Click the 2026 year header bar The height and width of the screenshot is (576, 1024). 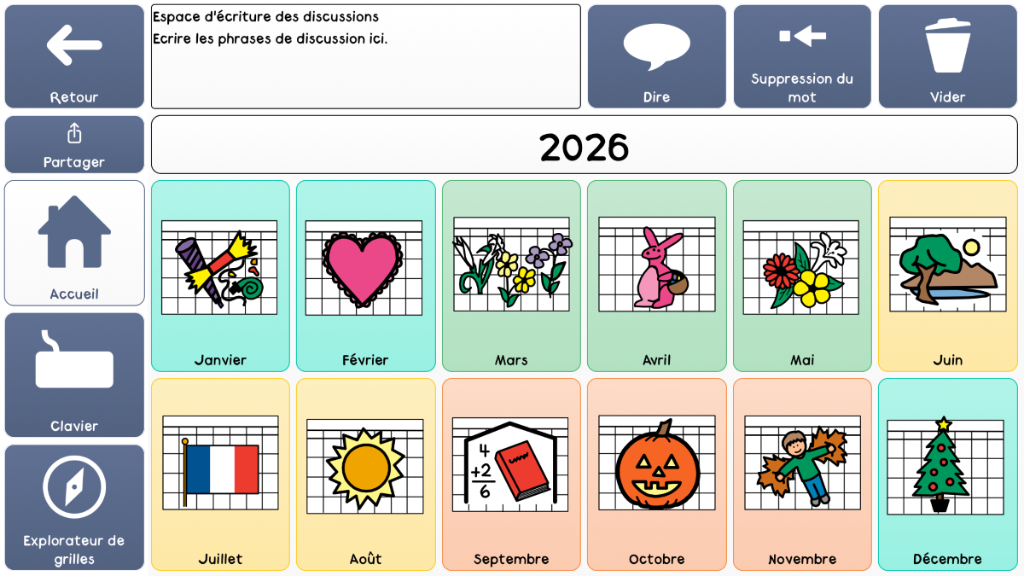click(x=584, y=147)
